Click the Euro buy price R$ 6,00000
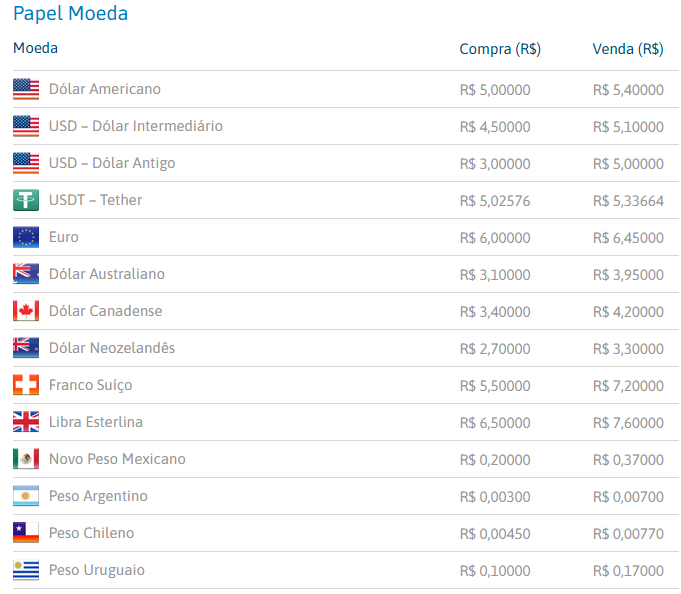This screenshot has width=681, height=594. coord(495,237)
